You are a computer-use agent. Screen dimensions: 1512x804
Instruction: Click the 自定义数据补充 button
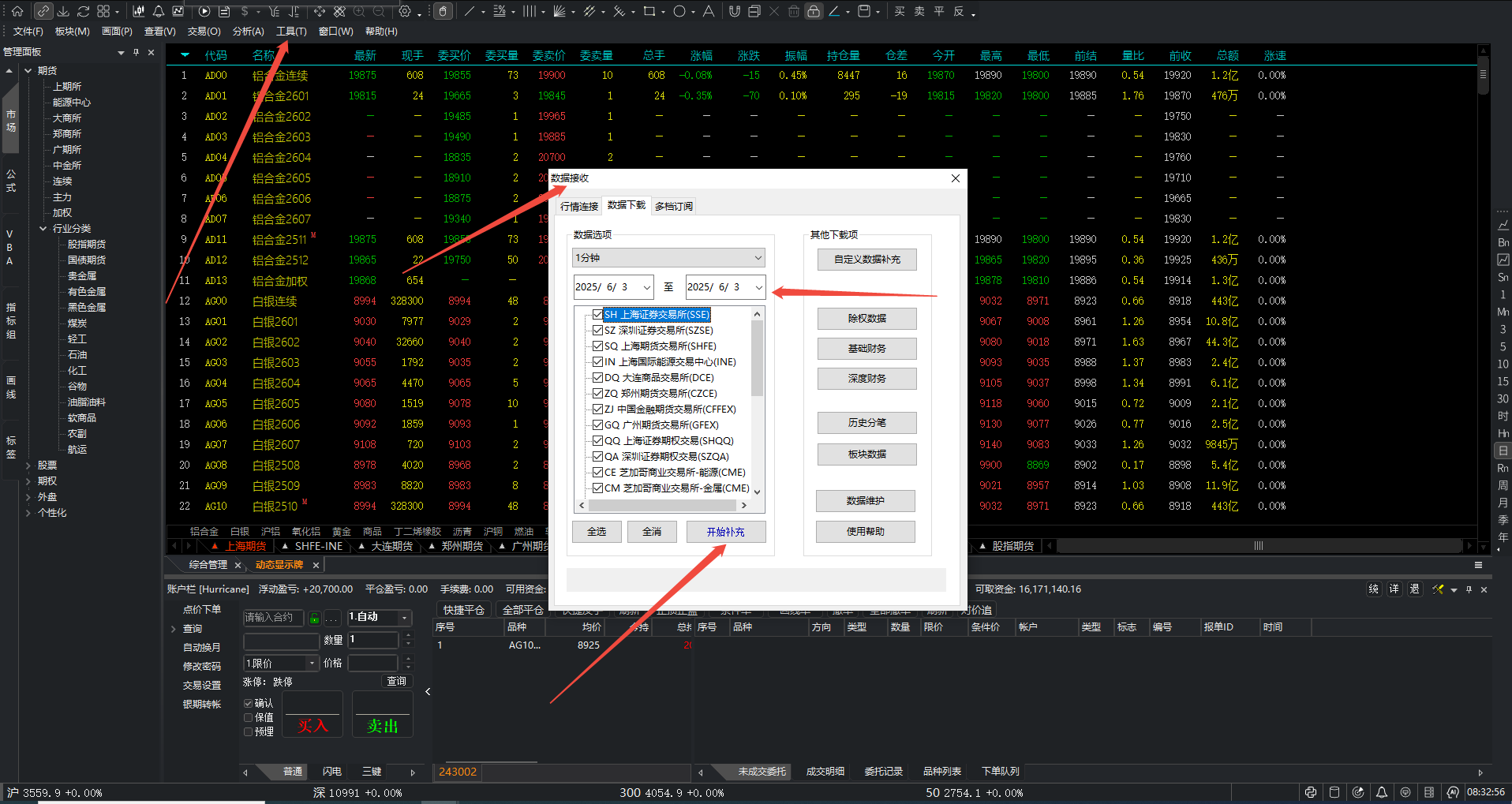pyautogui.click(x=866, y=260)
